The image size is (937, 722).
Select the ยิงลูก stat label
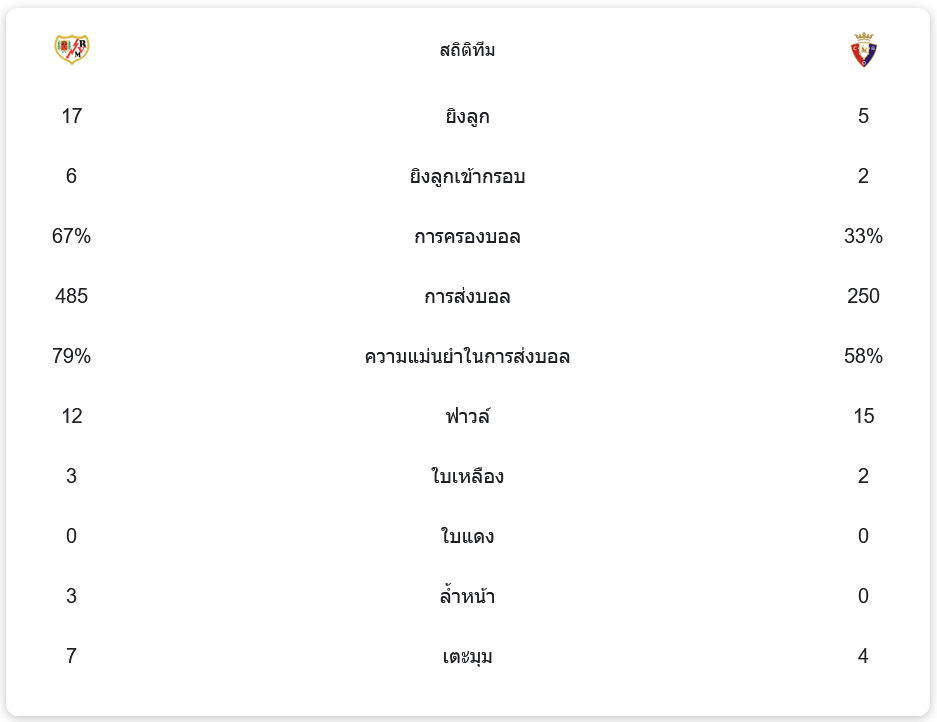(467, 117)
